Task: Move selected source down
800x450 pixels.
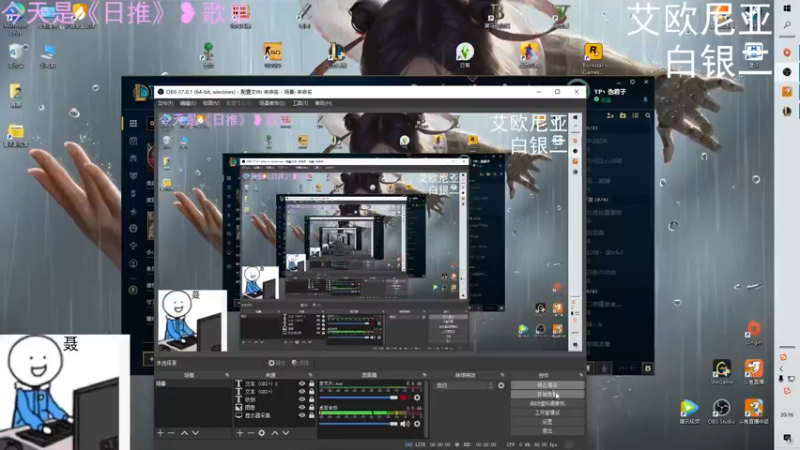Action: [286, 433]
